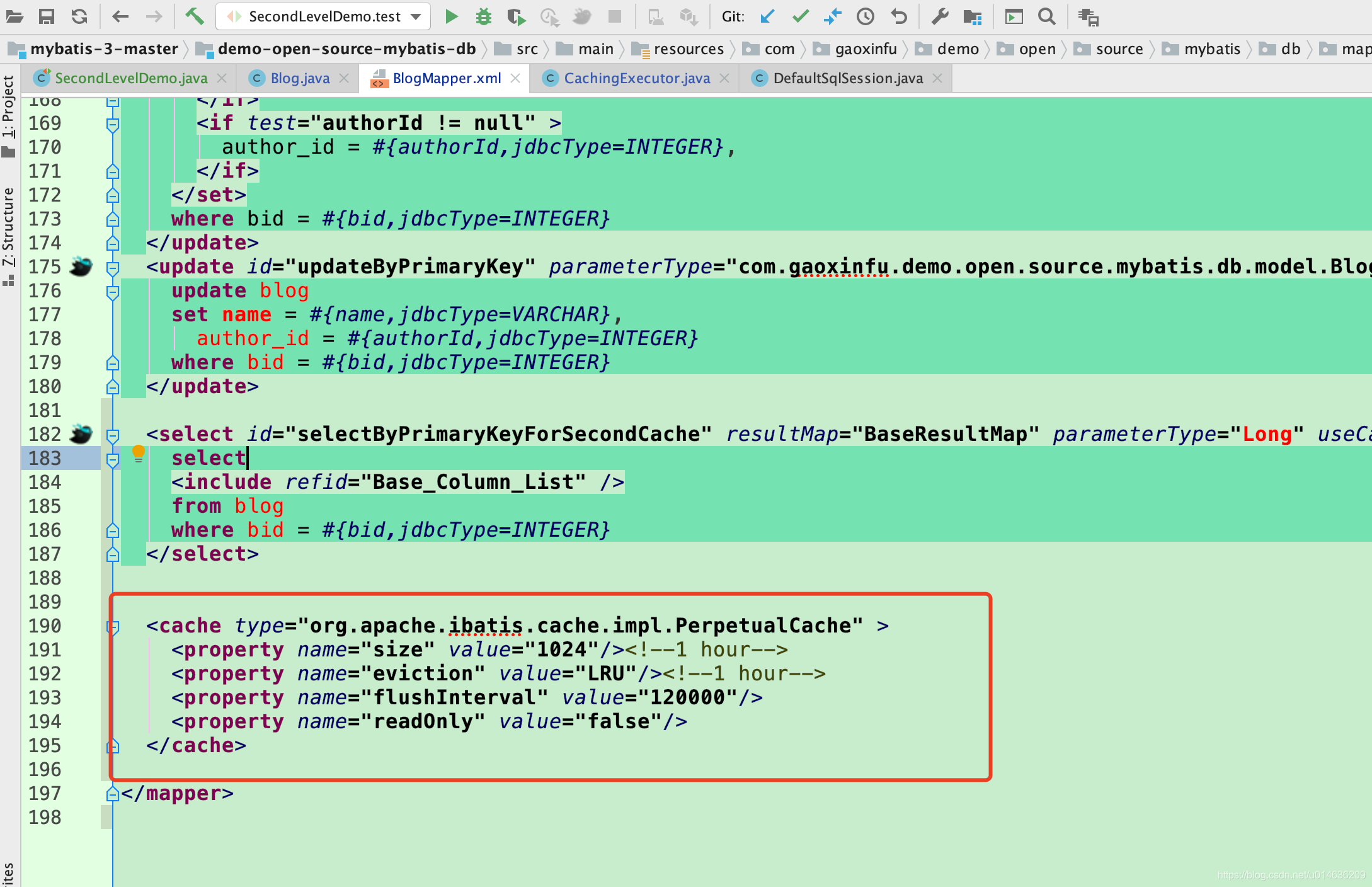Collapse updateByPrimaryKey block at line 175
Screen dimensions: 1372x887
coord(113,268)
